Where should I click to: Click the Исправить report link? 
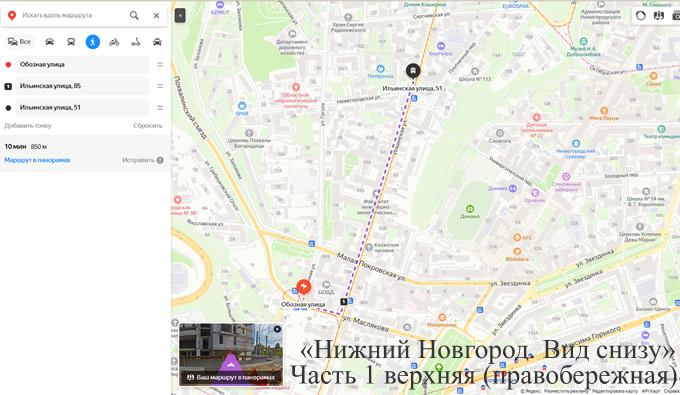(138, 160)
